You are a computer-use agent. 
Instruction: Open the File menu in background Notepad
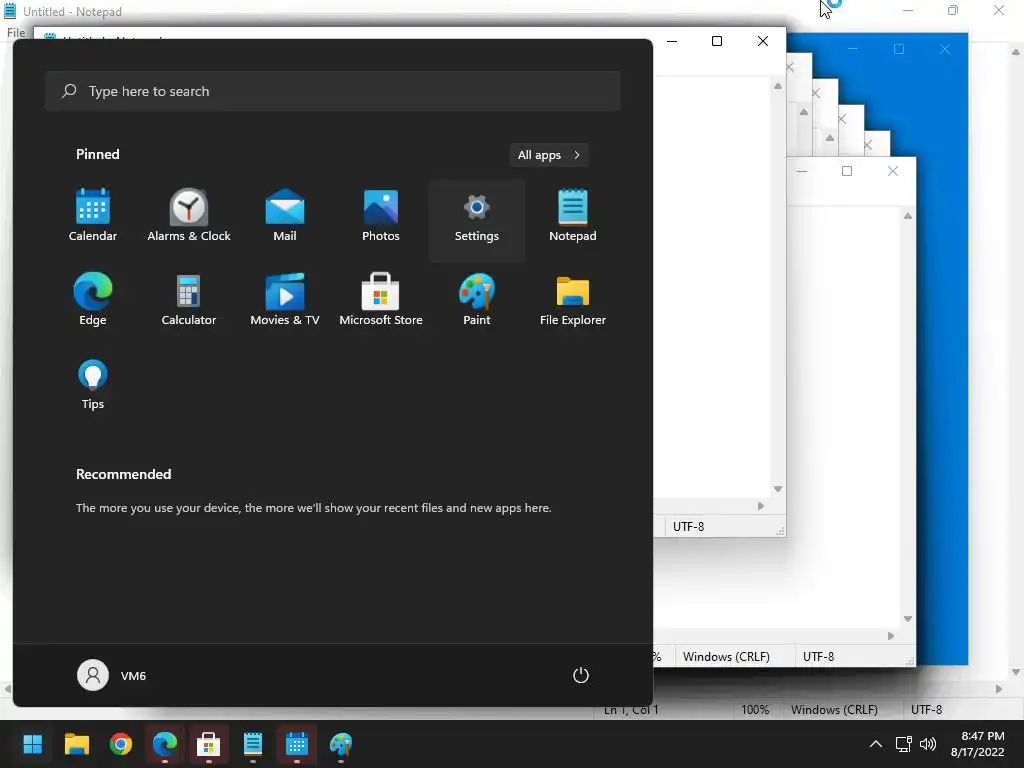(16, 33)
